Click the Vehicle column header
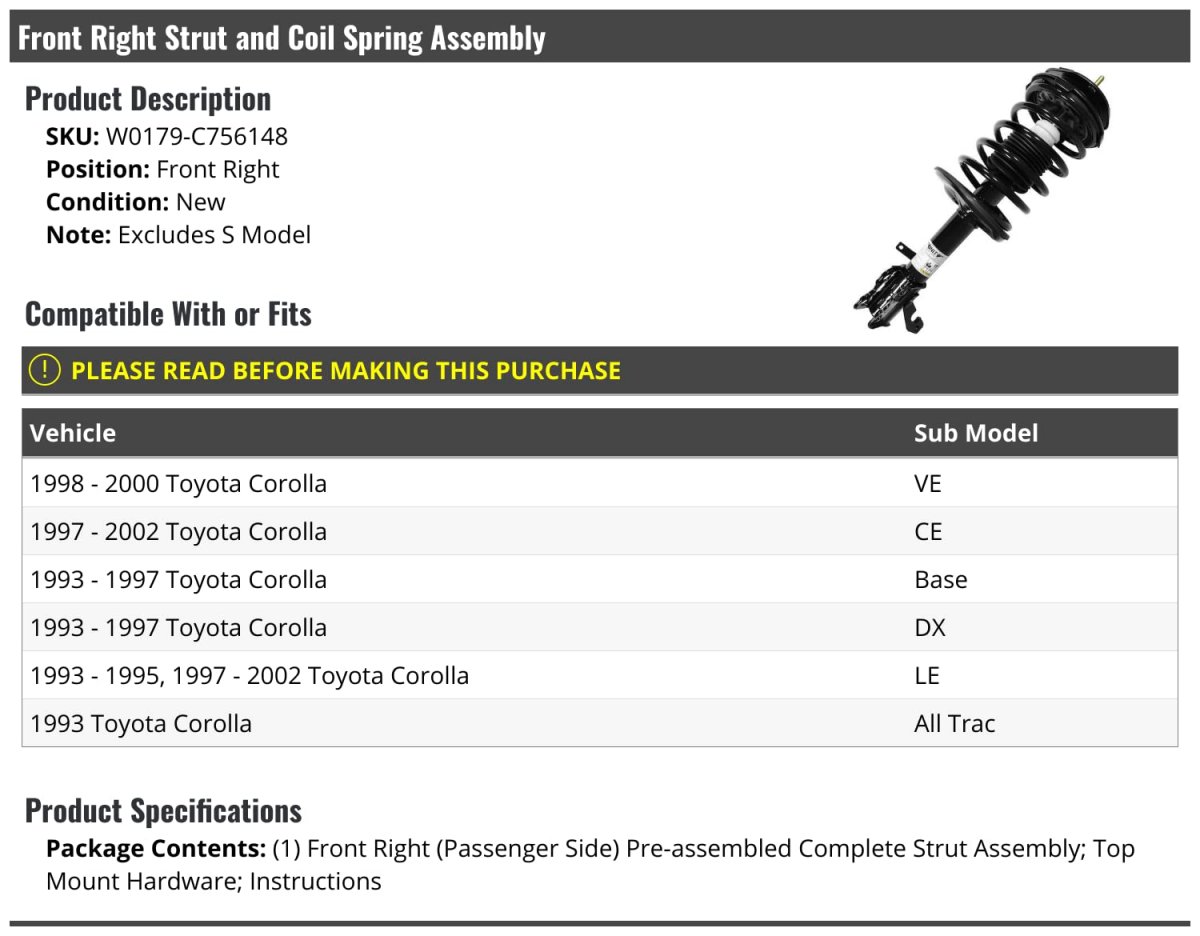1200x936 pixels. pos(73,433)
